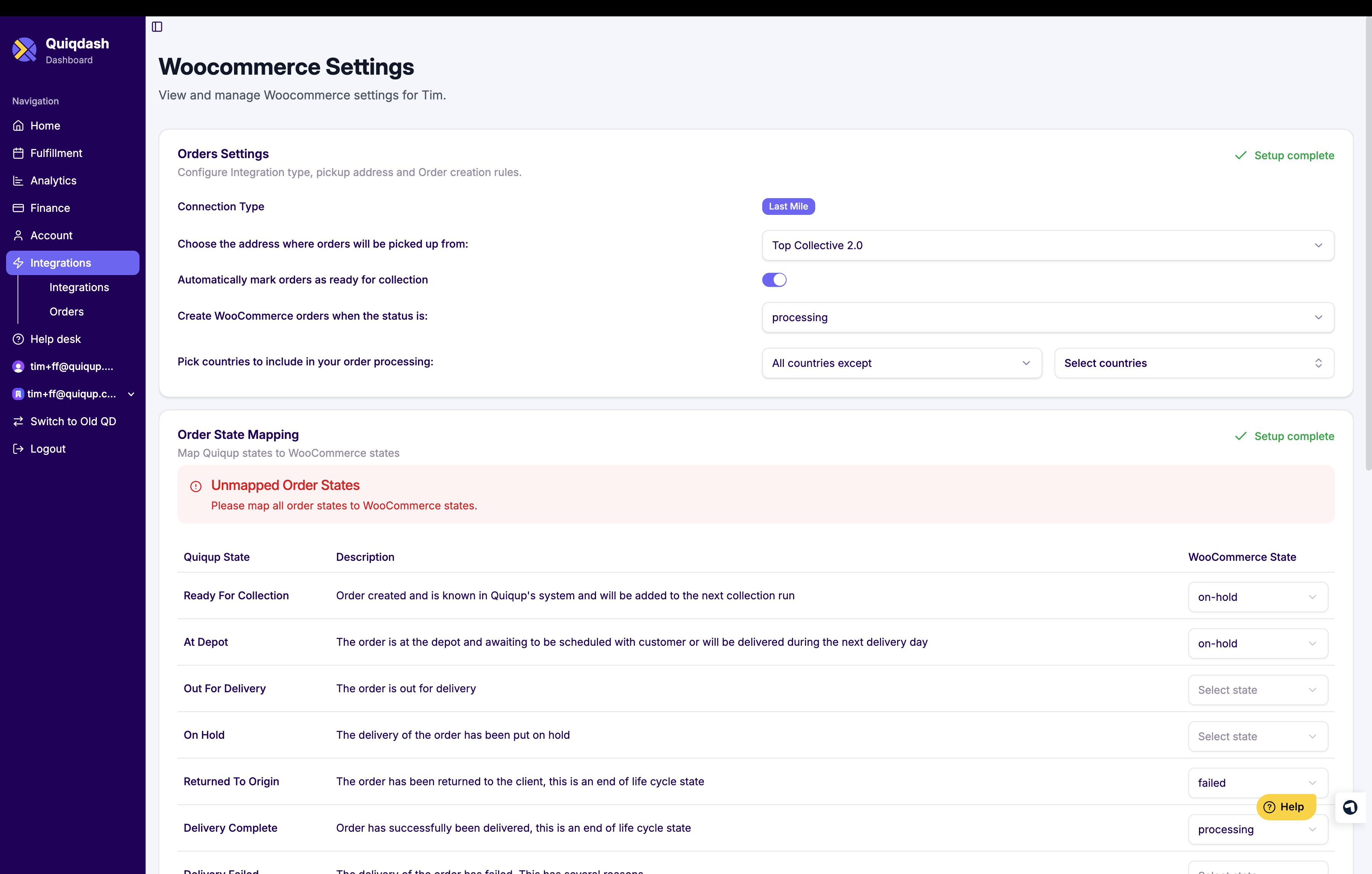Image resolution: width=1372 pixels, height=874 pixels.
Task: Open the chat bubble icon widget
Action: 1350,807
